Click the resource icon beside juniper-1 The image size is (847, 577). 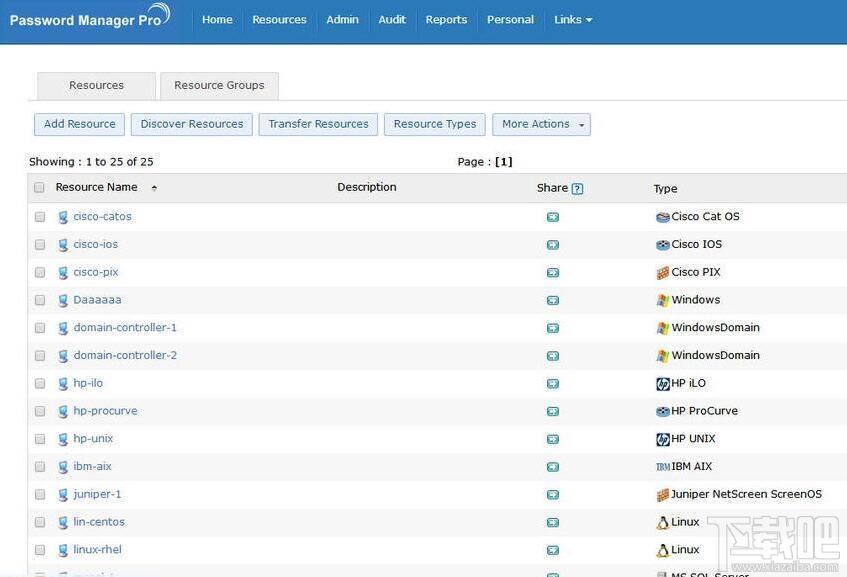click(63, 495)
